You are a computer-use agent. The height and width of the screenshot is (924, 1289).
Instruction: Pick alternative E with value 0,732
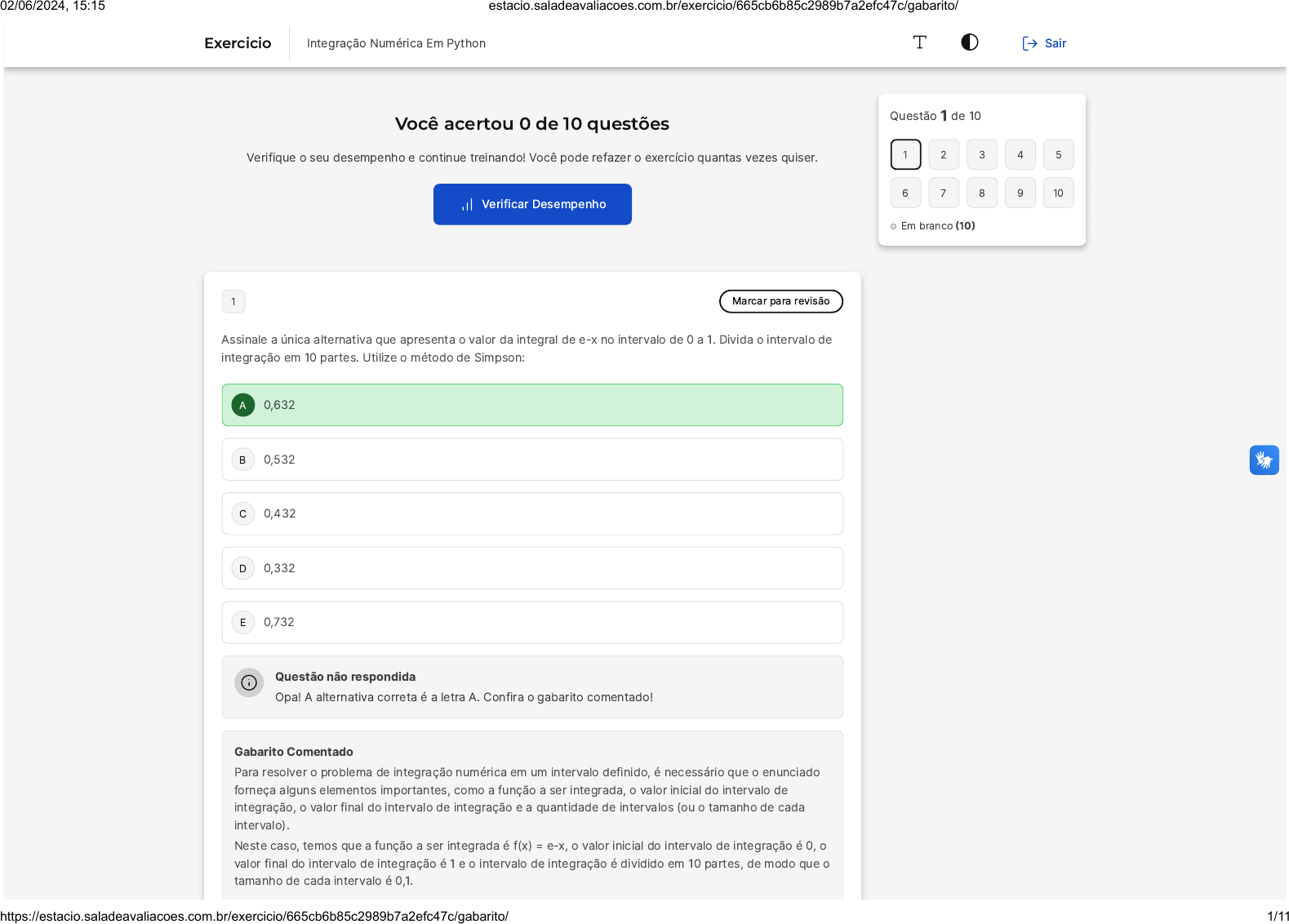532,622
